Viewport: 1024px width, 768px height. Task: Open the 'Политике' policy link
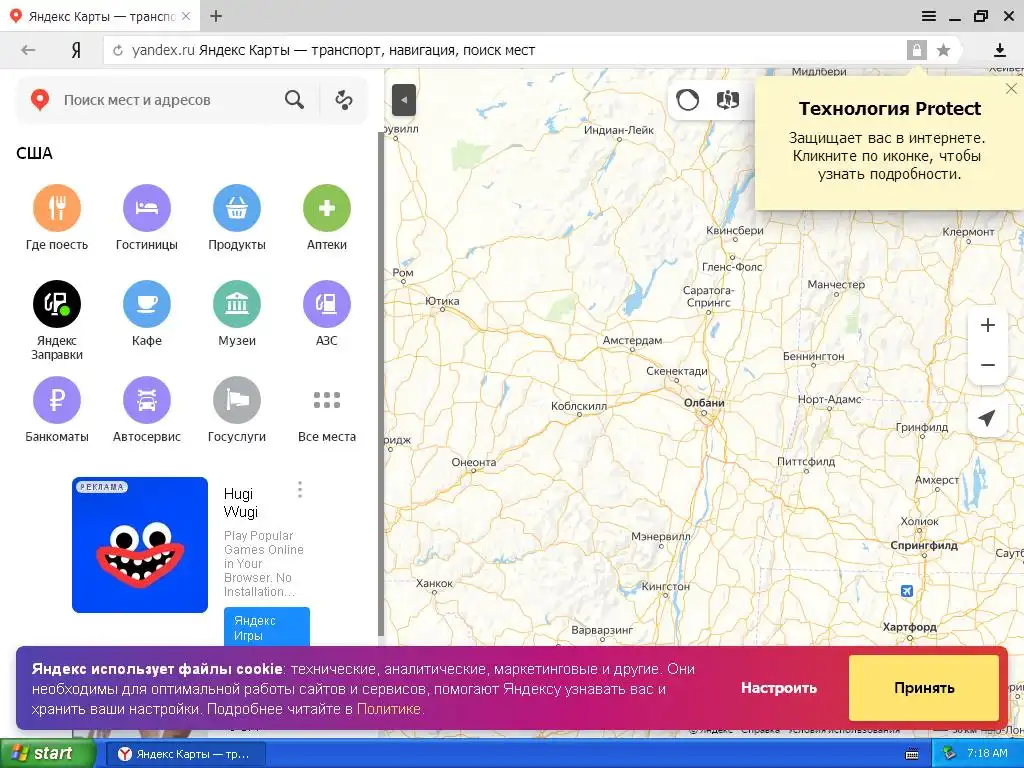[x=389, y=709]
